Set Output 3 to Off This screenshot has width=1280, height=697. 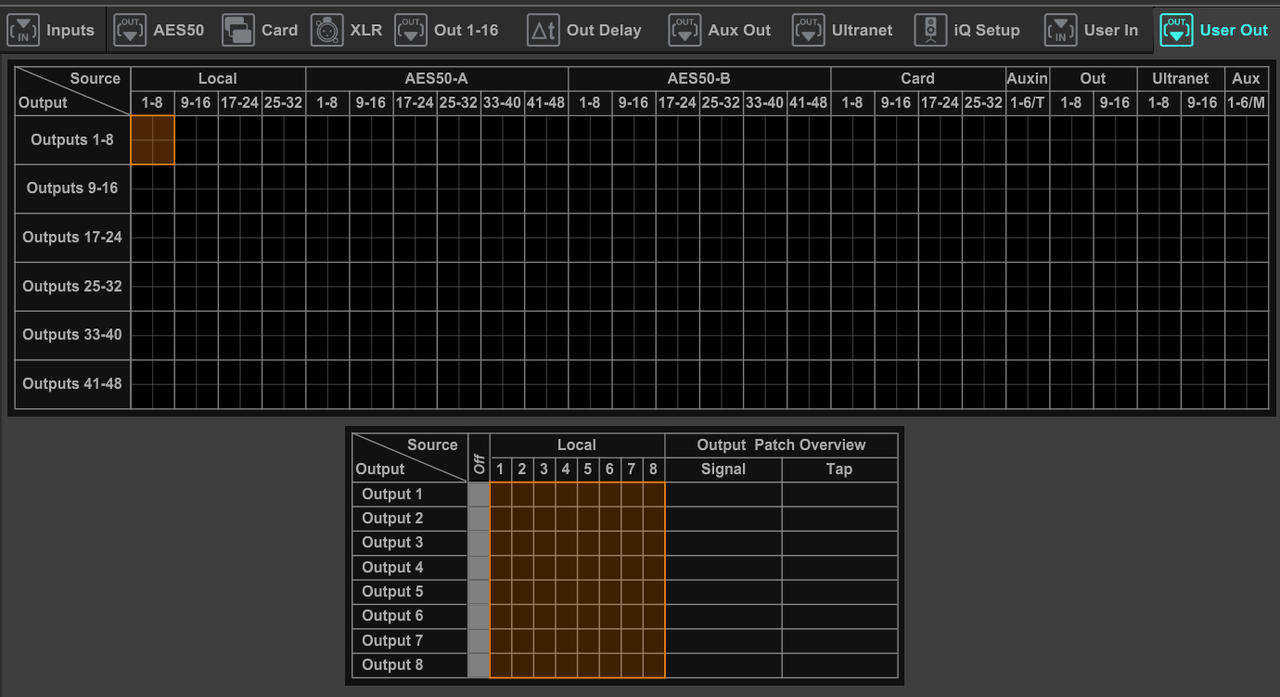pyautogui.click(x=478, y=543)
